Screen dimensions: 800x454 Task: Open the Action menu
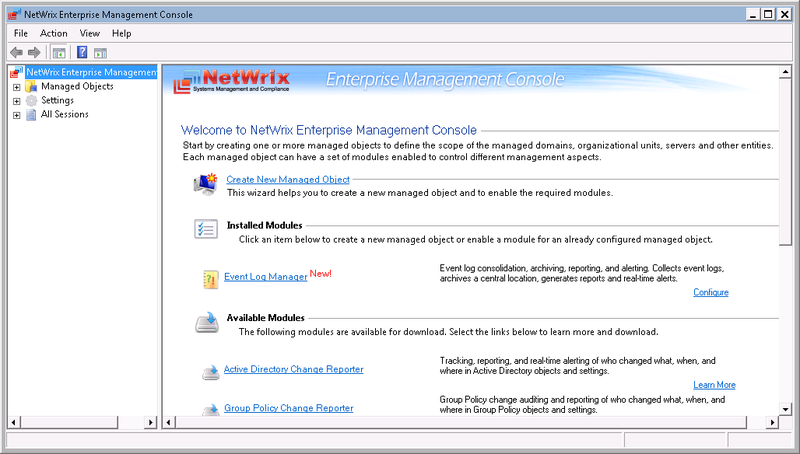(54, 33)
